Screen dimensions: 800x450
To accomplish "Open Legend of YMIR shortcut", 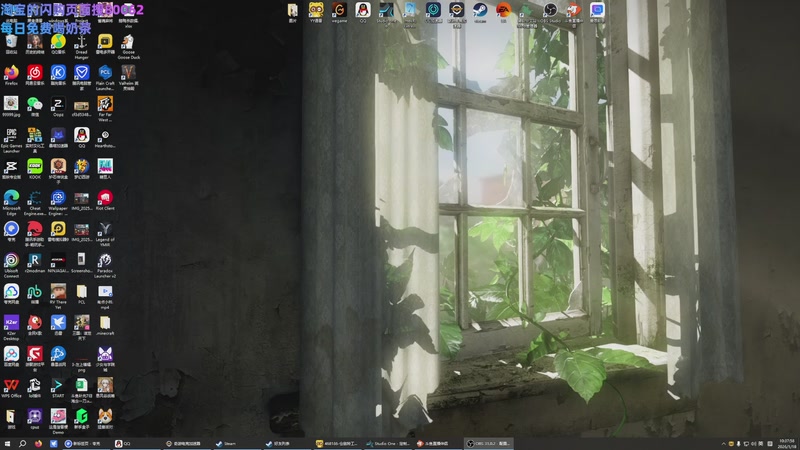I will (105, 233).
